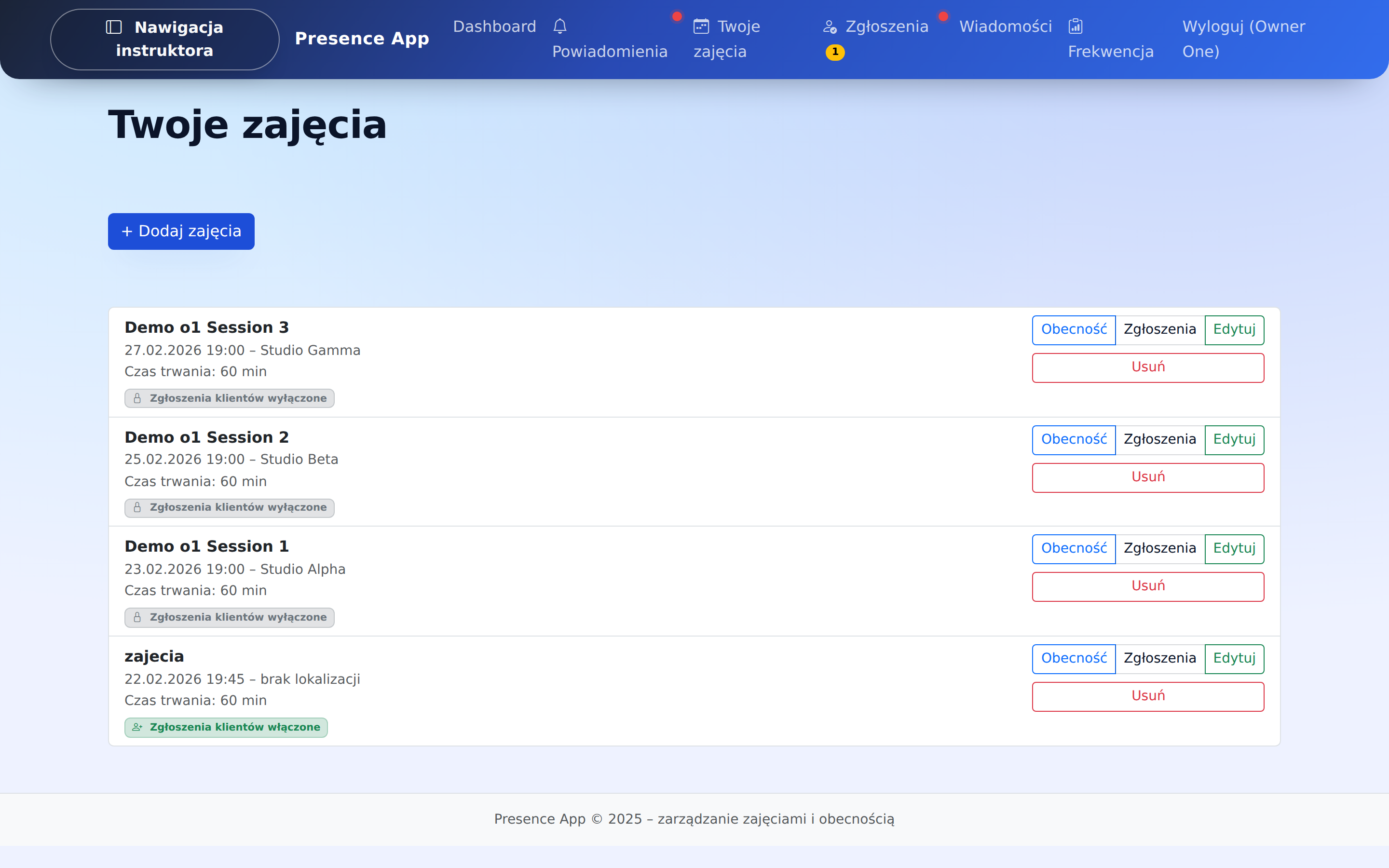Open Zgłoszenia for Demo o1 Session 2
Viewport: 1389px width, 868px height.
(x=1160, y=440)
